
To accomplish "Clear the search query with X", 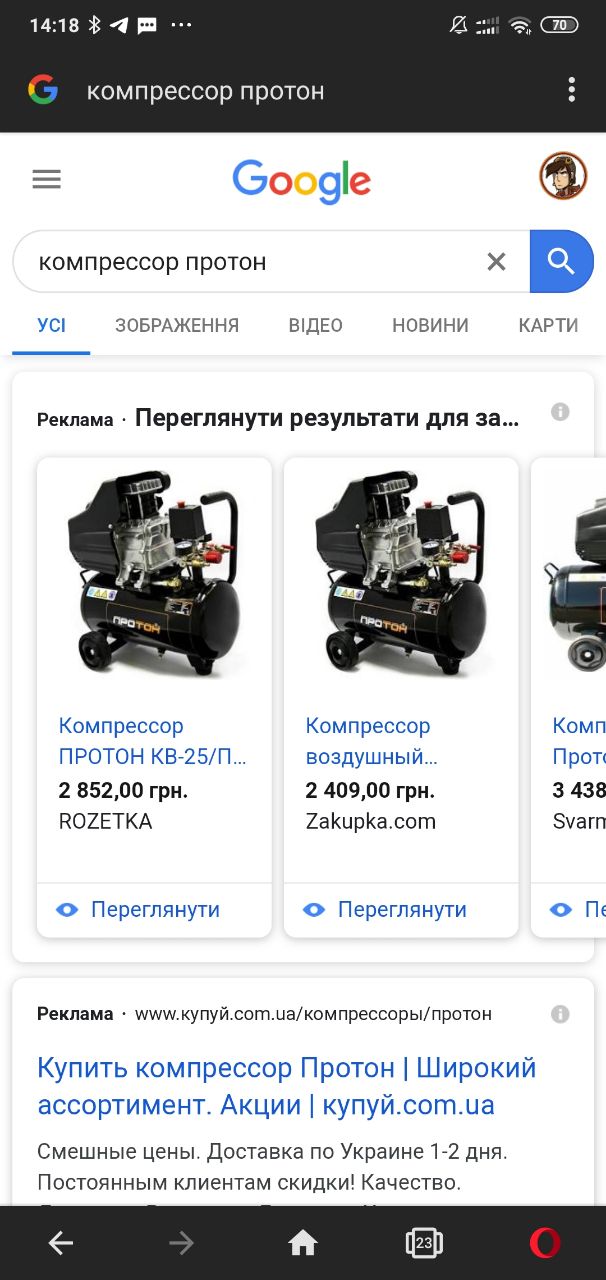I will (x=496, y=262).
